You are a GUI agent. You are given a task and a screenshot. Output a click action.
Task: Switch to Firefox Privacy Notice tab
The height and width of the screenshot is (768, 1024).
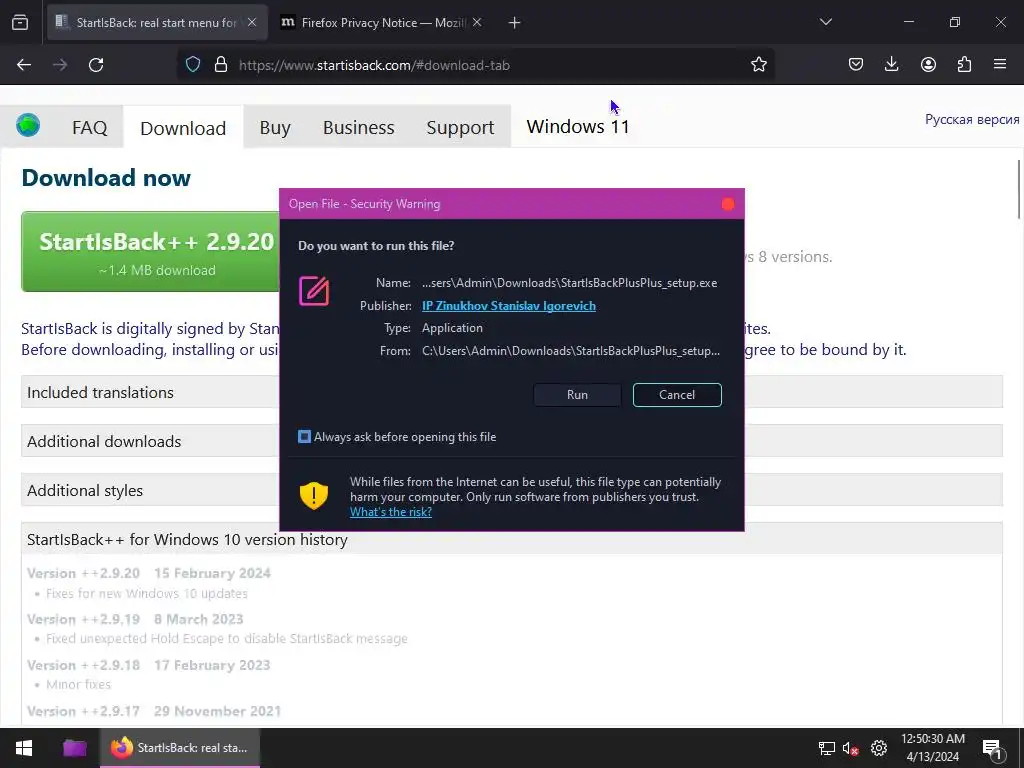381,23
